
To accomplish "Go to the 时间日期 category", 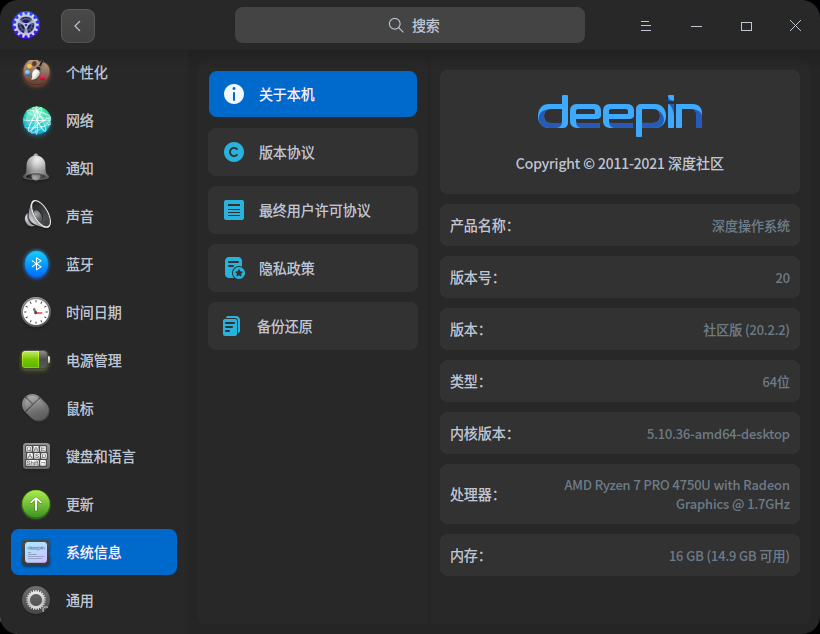I will pos(94,312).
